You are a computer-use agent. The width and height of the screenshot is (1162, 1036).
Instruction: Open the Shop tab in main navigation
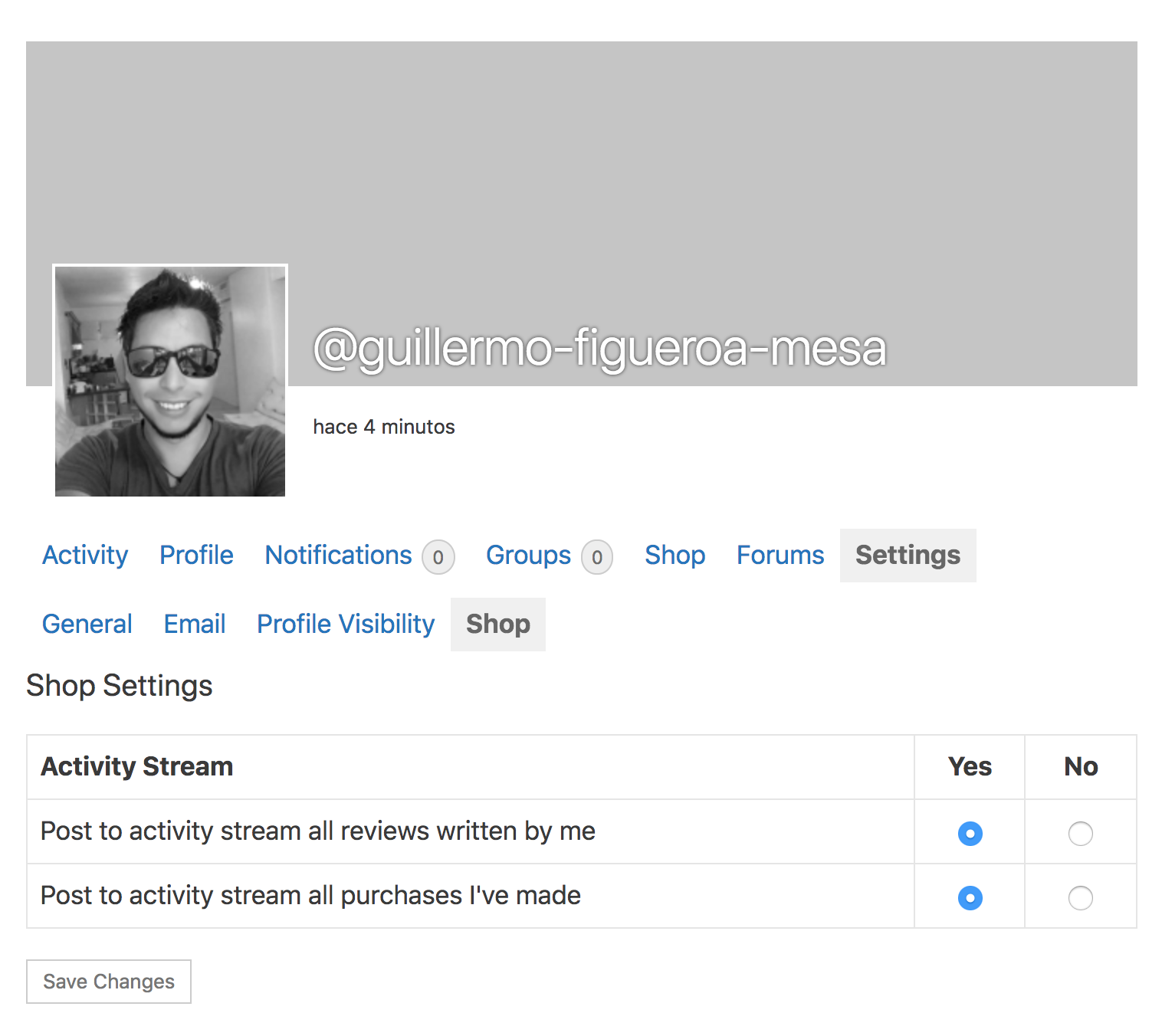coord(675,555)
